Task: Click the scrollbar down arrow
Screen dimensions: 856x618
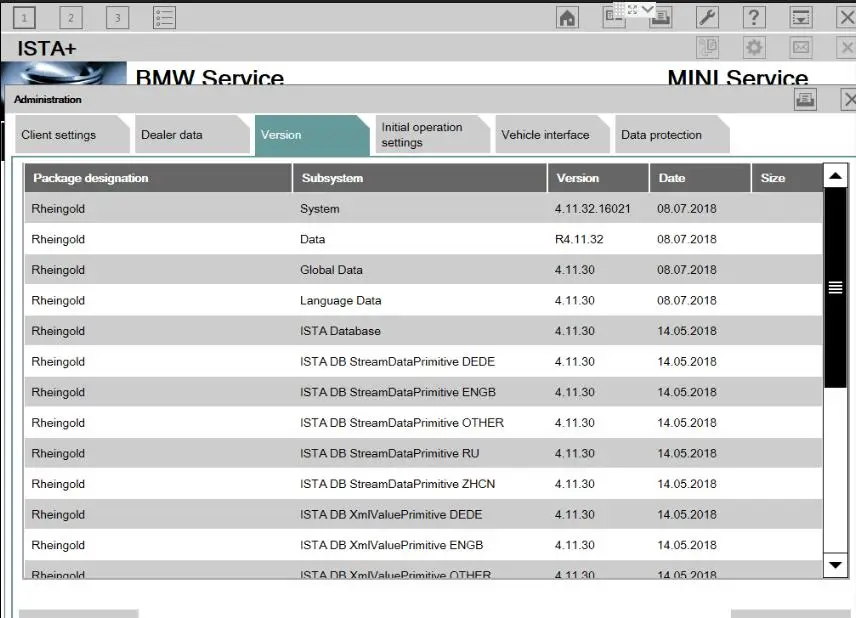Action: pos(835,565)
